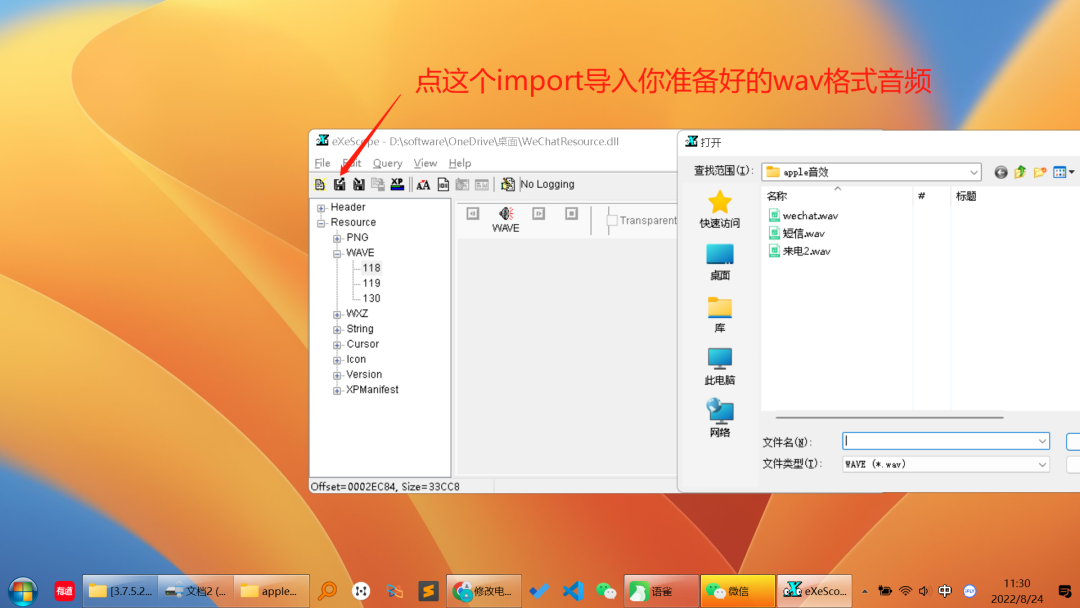Expand the Header tree node
This screenshot has width=1080, height=608.
tap(321, 208)
